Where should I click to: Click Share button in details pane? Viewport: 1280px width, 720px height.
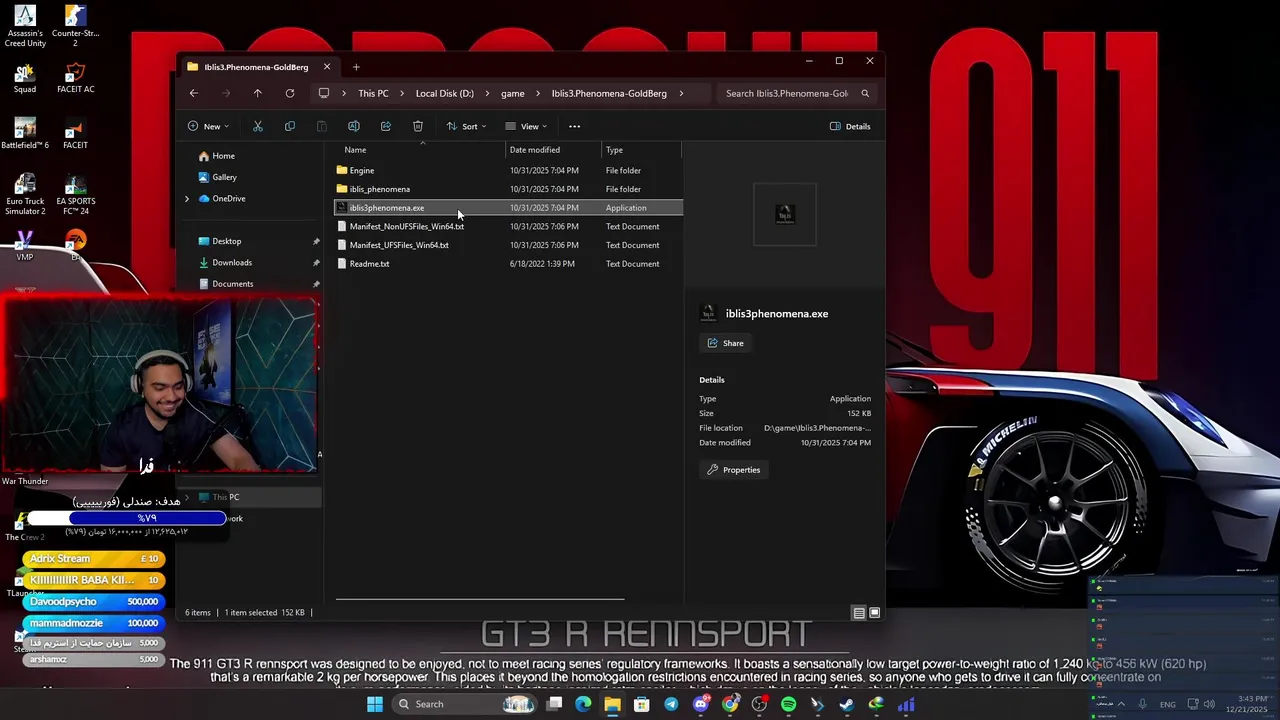coord(726,343)
